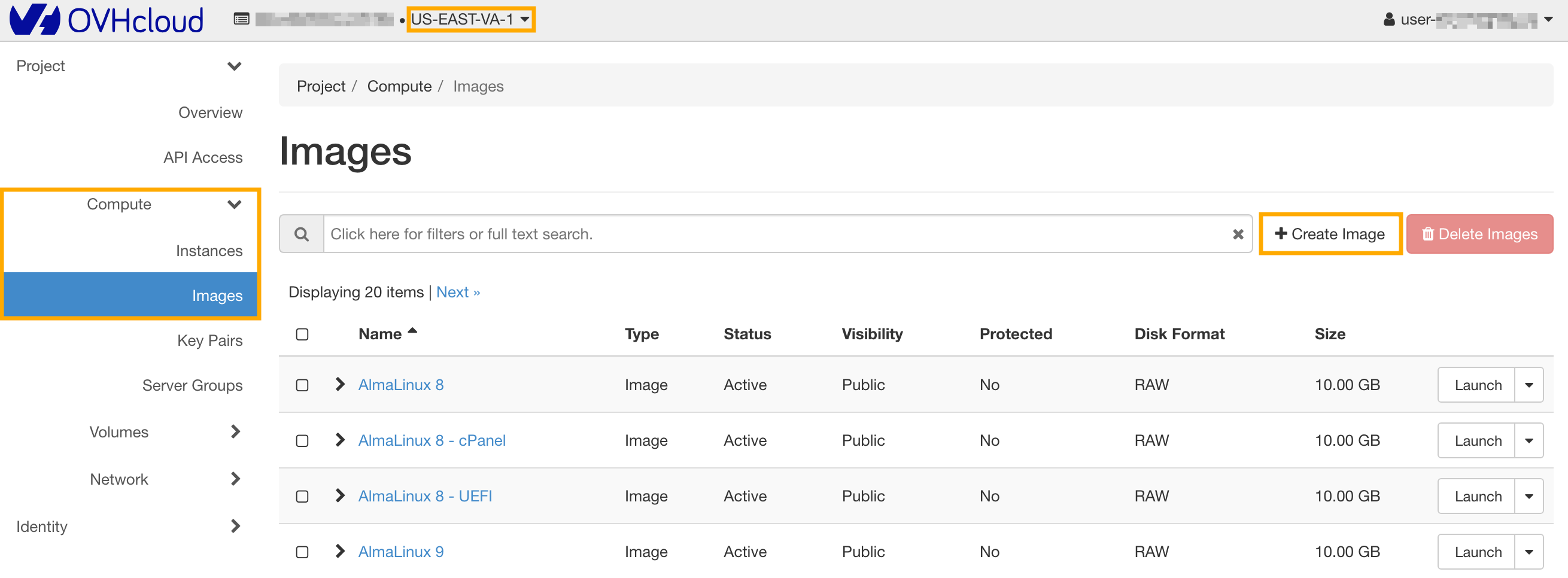
Task: Expand AlmaLinux 8 - UEFI row details
Action: point(341,496)
